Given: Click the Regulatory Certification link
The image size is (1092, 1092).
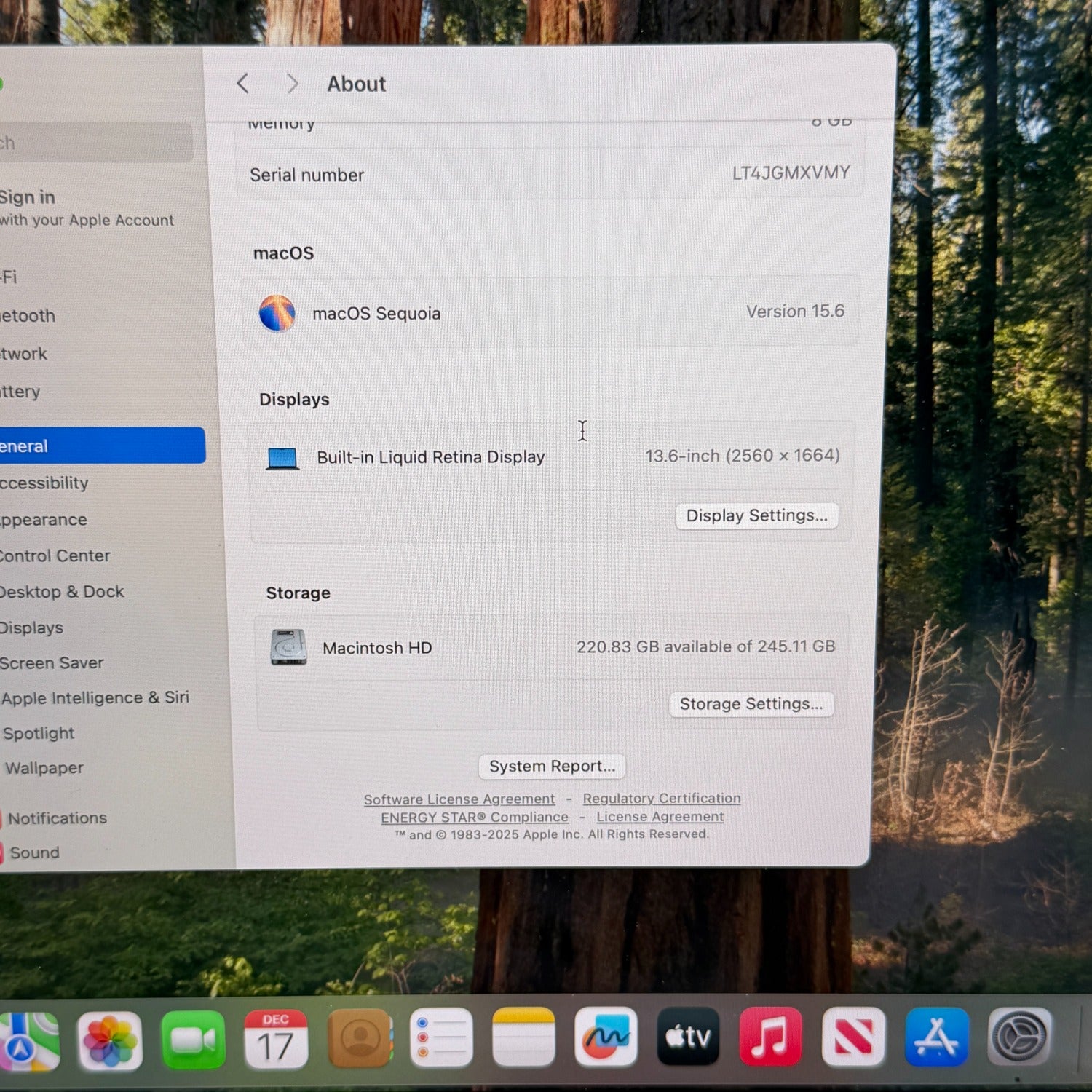Looking at the screenshot, I should point(661,799).
